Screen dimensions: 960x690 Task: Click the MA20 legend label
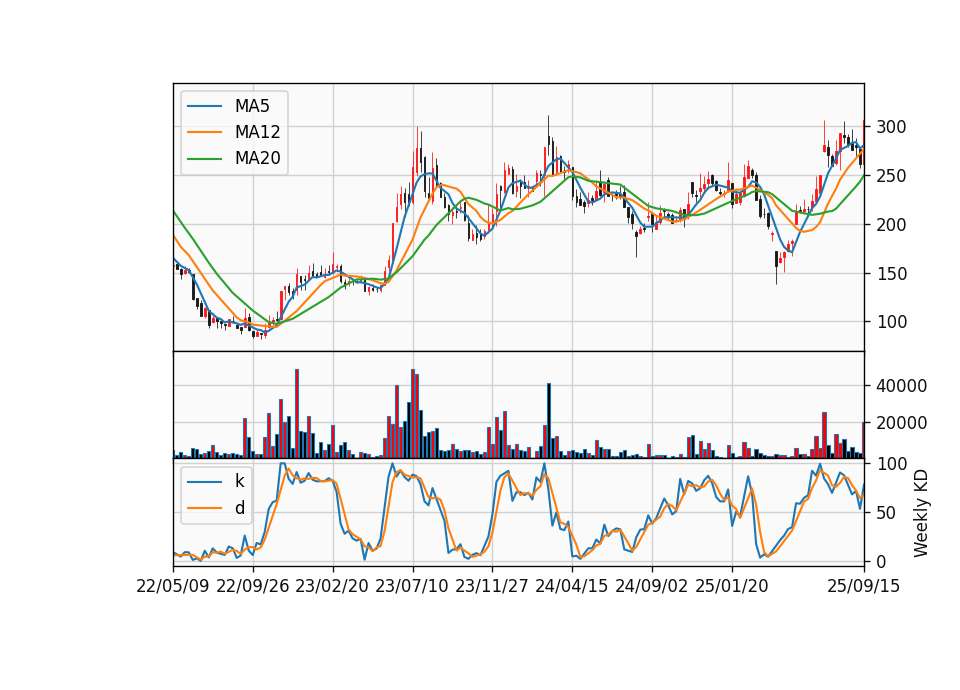pos(257,158)
